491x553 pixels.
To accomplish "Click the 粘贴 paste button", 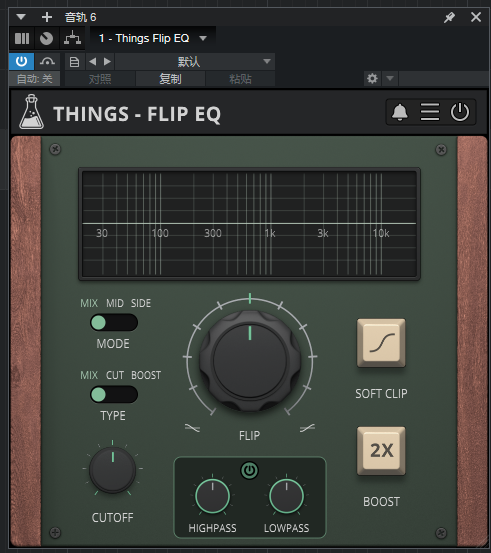I will pyautogui.click(x=240, y=79).
